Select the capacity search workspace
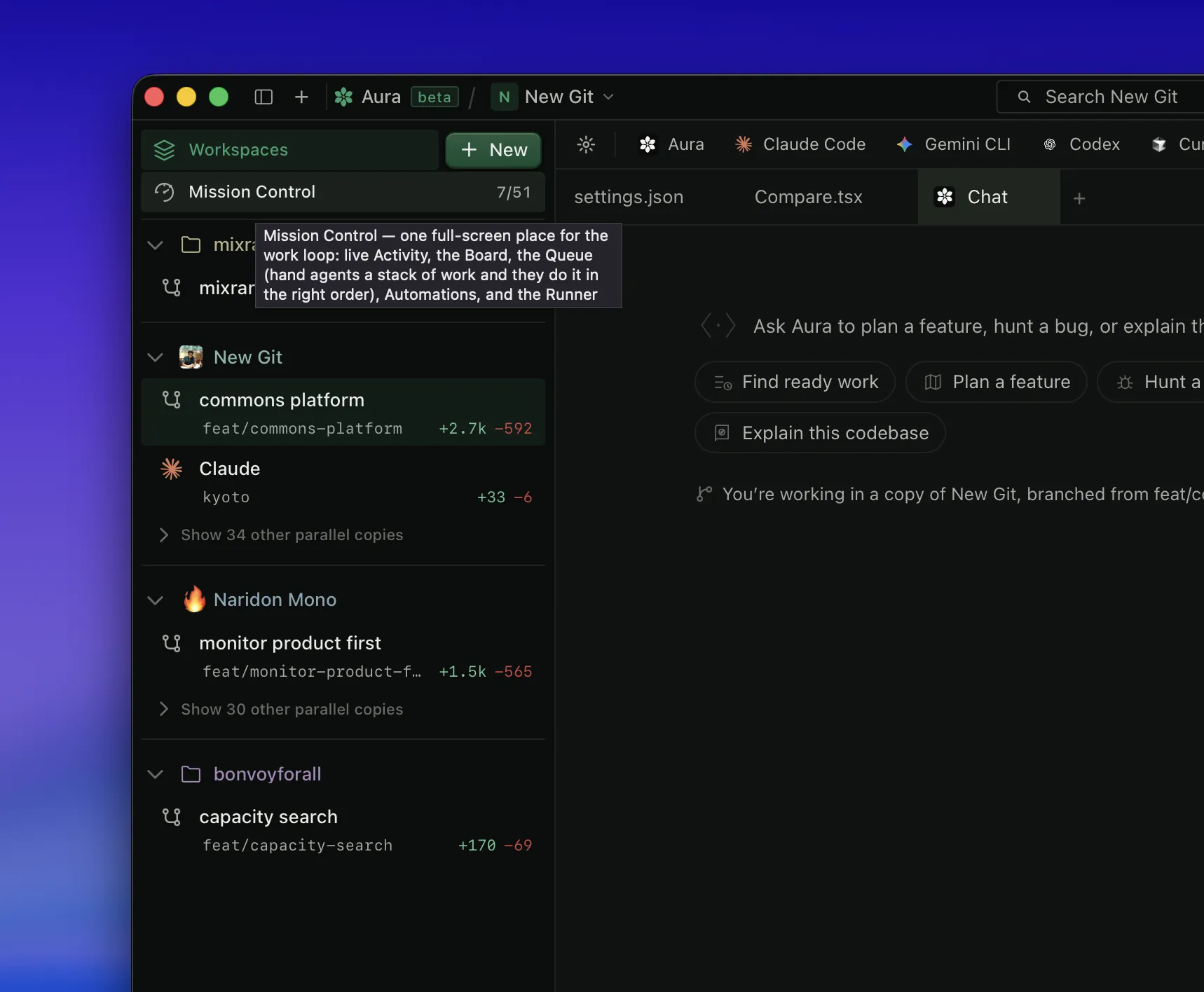 pos(343,830)
